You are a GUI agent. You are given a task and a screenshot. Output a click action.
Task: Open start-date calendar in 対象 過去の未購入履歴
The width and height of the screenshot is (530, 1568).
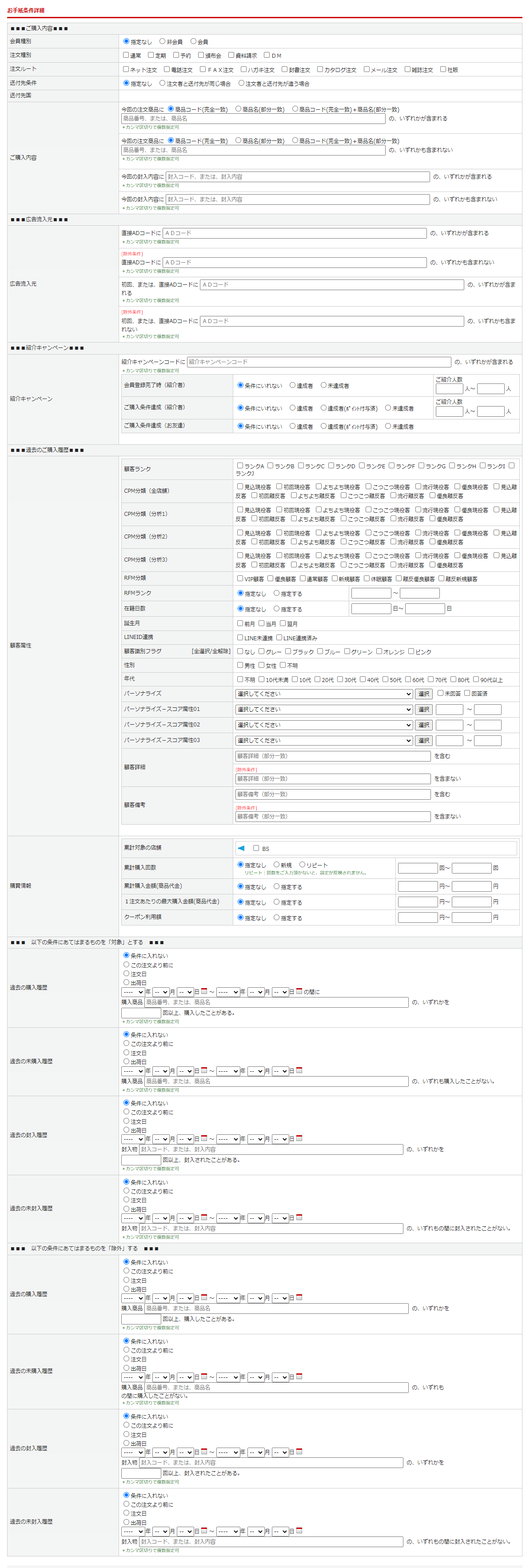point(204,1070)
